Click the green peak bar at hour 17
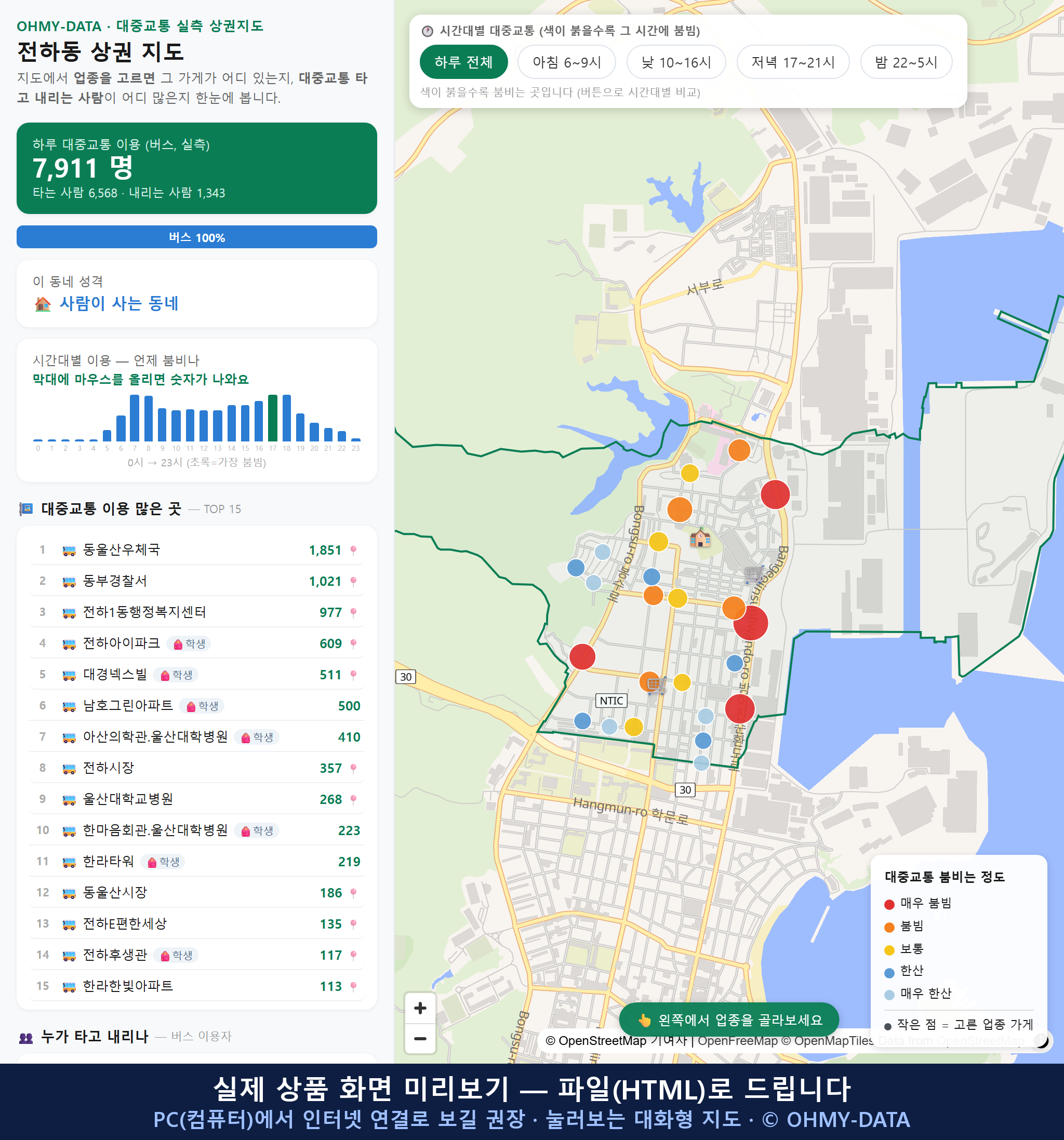 pos(273,418)
